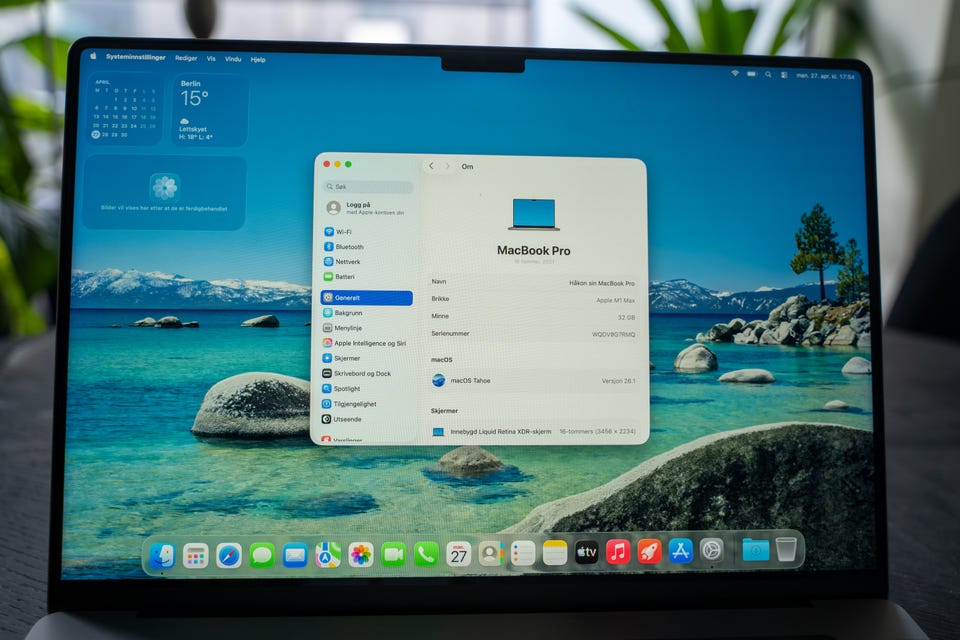Select Batteri in the settings sidebar
Image resolution: width=960 pixels, height=640 pixels.
[x=366, y=277]
